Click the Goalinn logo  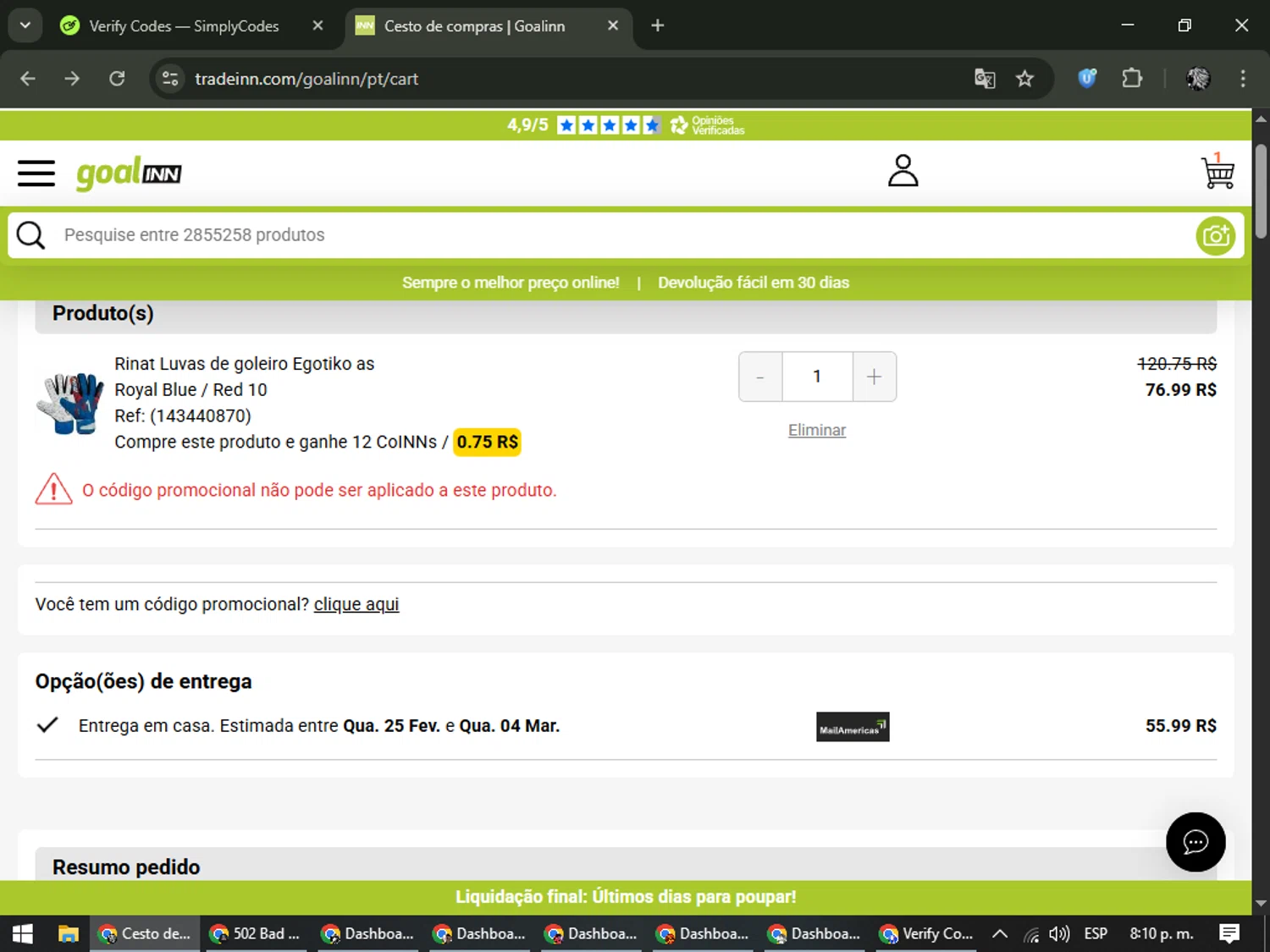point(129,173)
